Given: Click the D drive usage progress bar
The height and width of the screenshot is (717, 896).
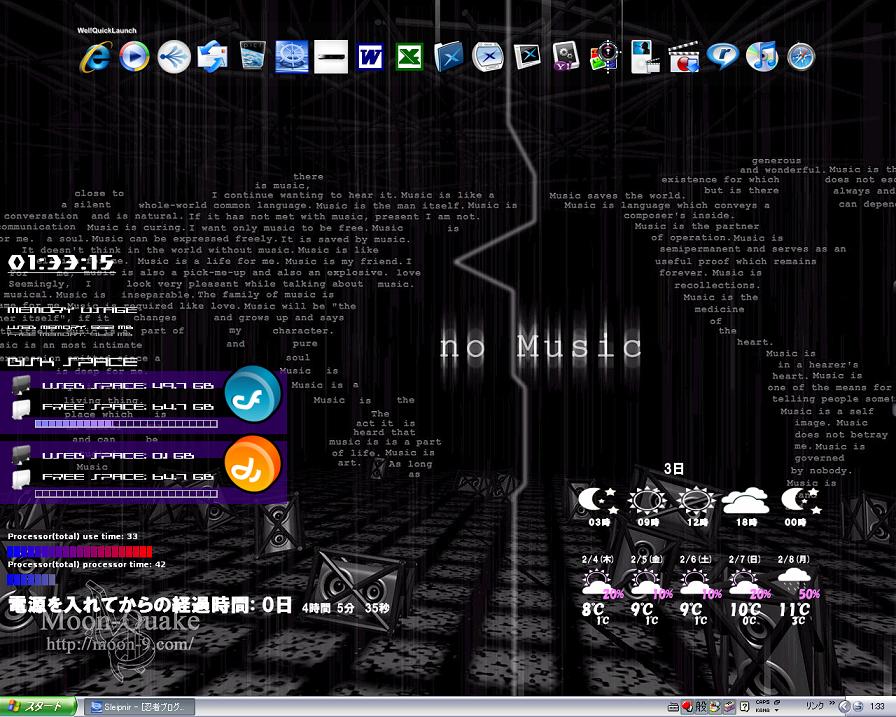Looking at the screenshot, I should [126, 494].
